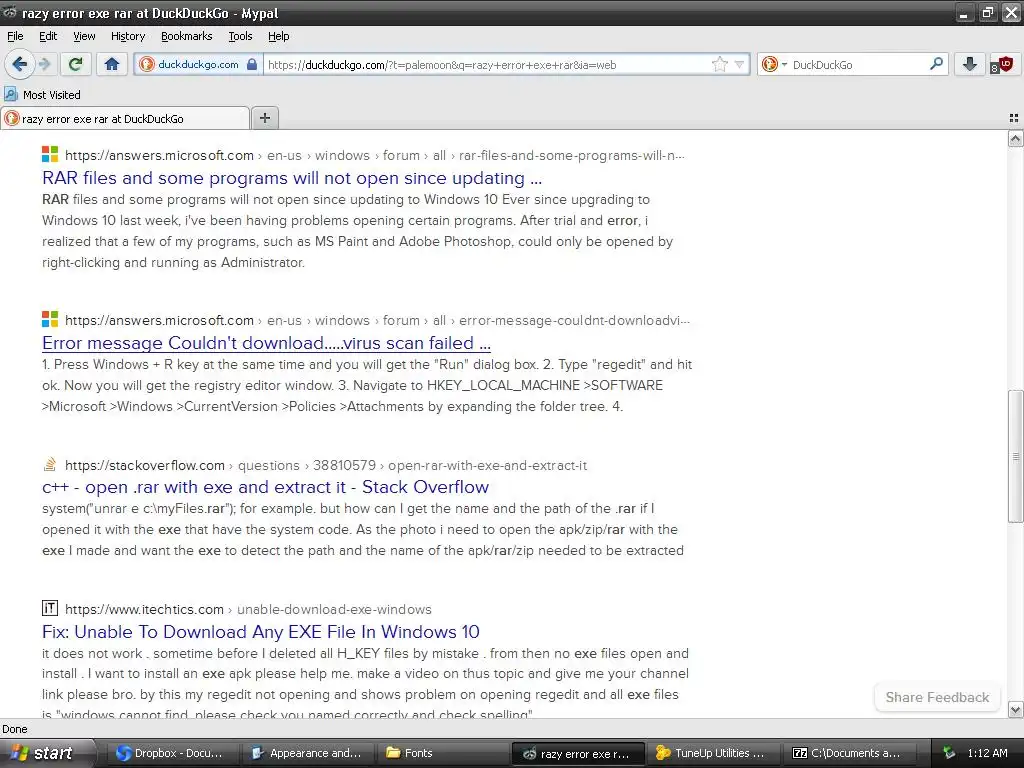Click the iTechtics favicon icon
This screenshot has height=768, width=1024.
tap(50, 609)
